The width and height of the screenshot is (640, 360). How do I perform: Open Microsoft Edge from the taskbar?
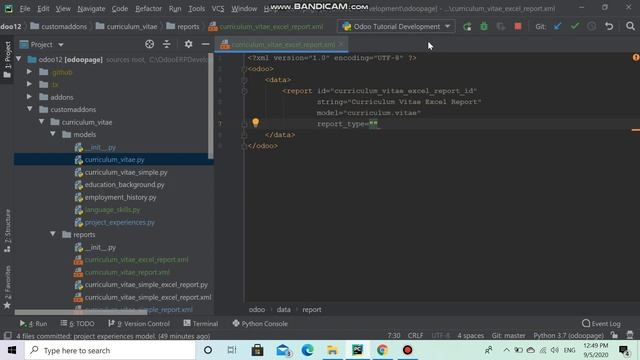tap(307, 350)
